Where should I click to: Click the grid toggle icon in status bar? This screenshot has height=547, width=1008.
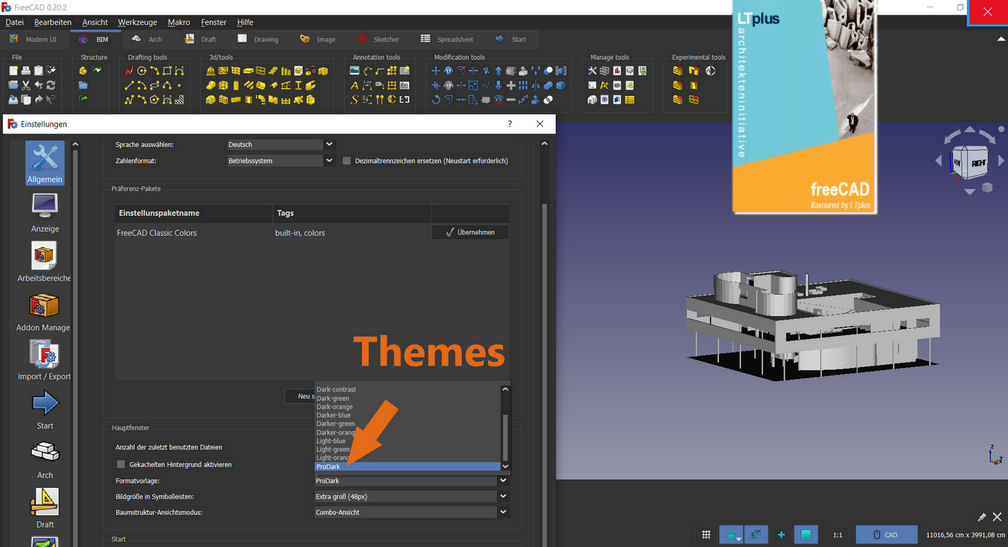pyautogui.click(x=706, y=534)
